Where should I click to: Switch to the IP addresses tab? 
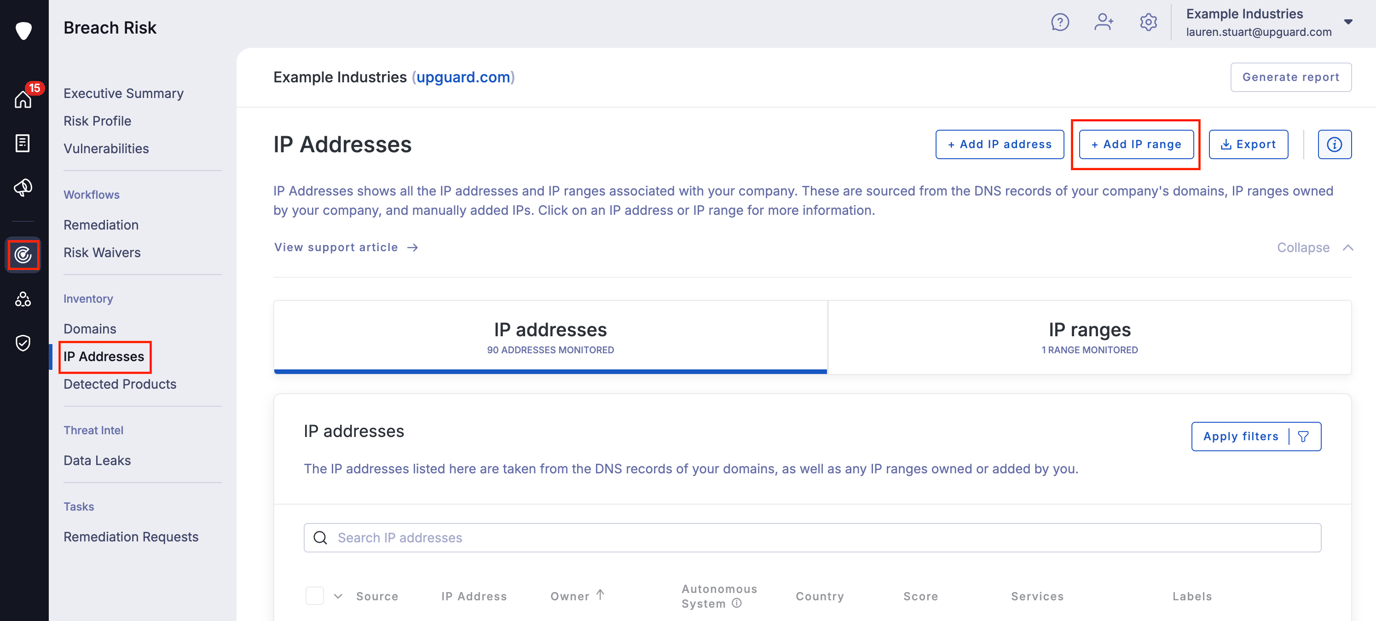550,338
